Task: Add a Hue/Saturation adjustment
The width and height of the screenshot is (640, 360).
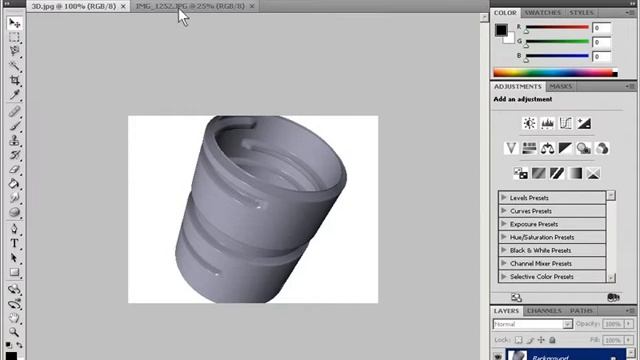Action: 529,148
